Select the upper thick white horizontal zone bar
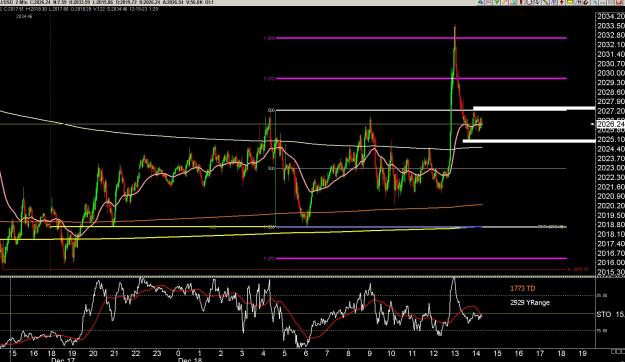625x362 pixels. click(534, 108)
